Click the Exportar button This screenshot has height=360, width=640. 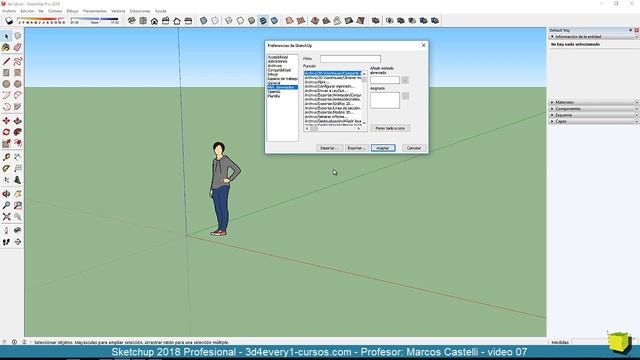[357, 148]
